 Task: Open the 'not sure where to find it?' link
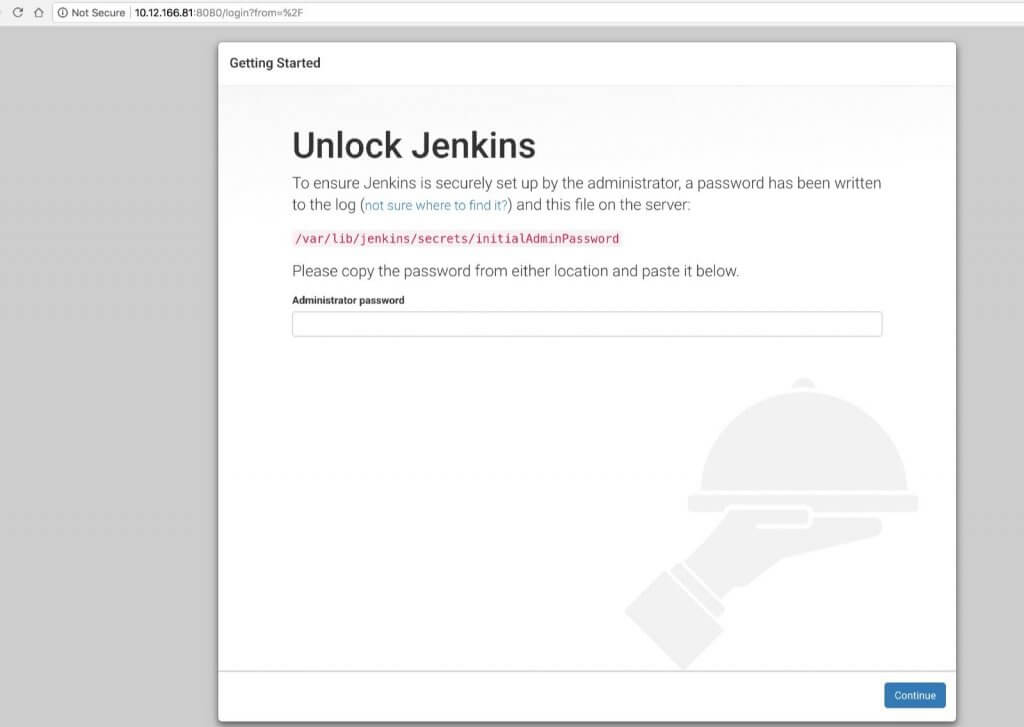coord(436,205)
